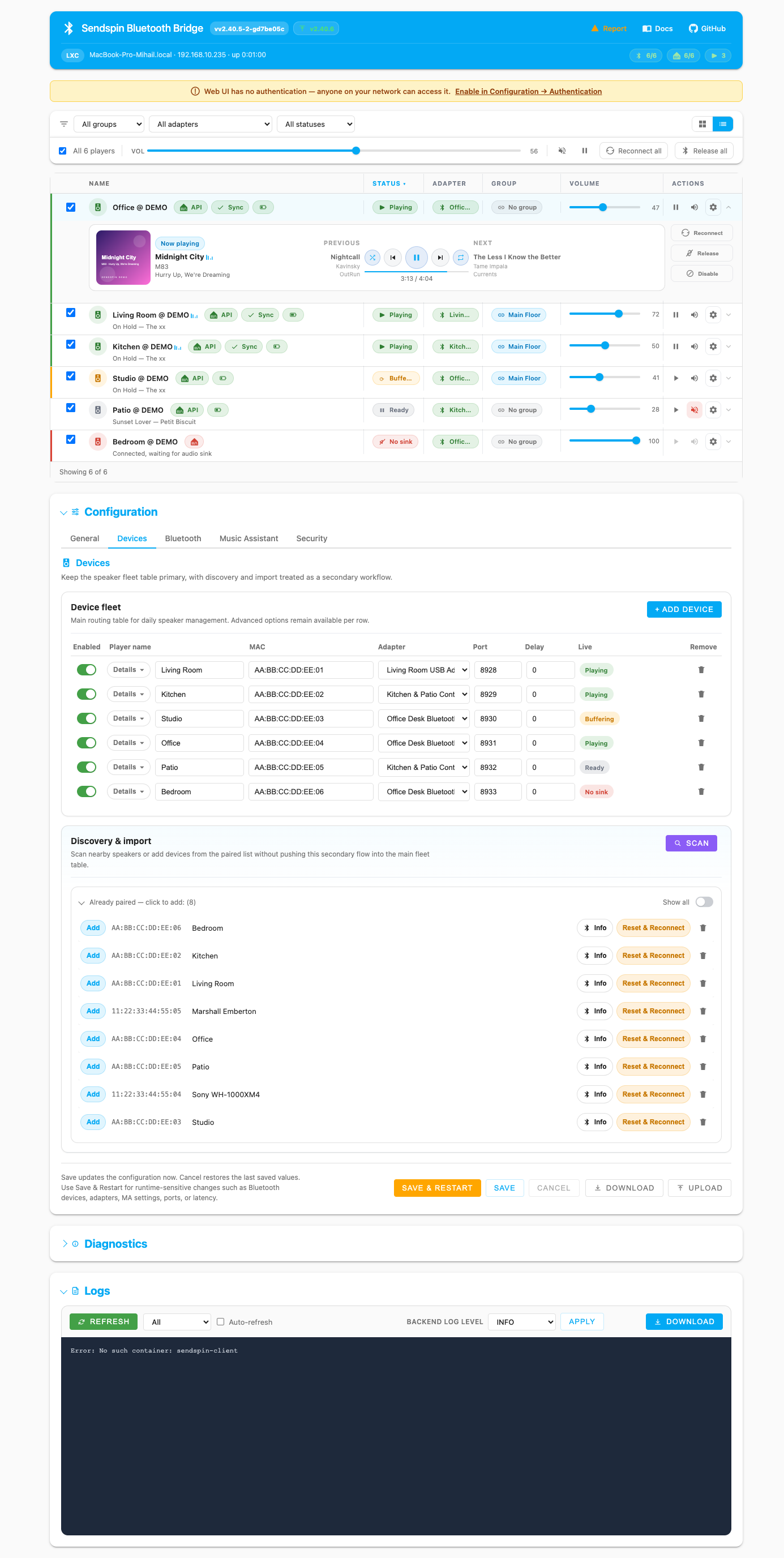Uncheck the Office @ DEMO row checkbox
The image size is (784, 1558).
71,207
